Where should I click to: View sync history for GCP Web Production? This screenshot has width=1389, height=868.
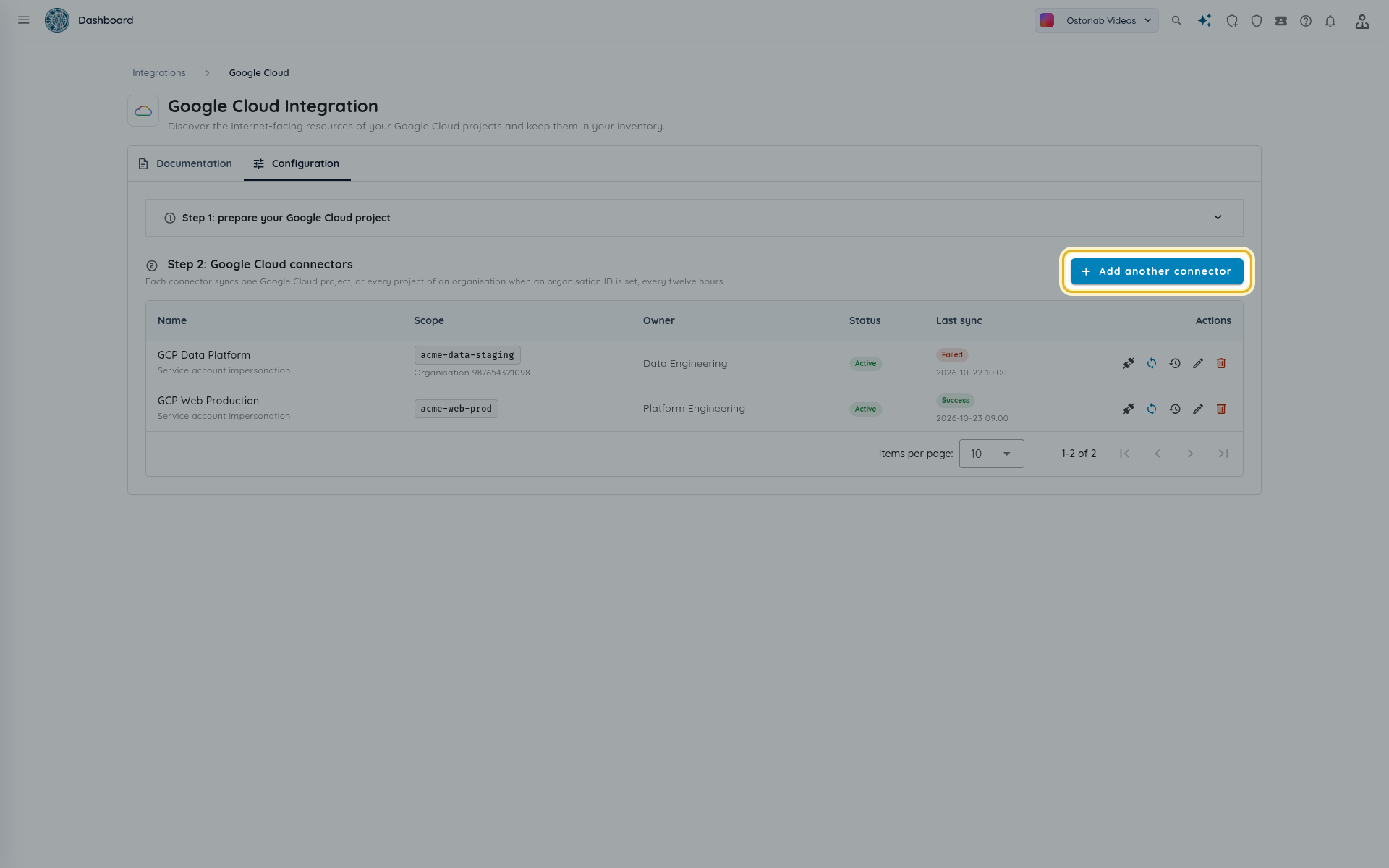tap(1175, 409)
